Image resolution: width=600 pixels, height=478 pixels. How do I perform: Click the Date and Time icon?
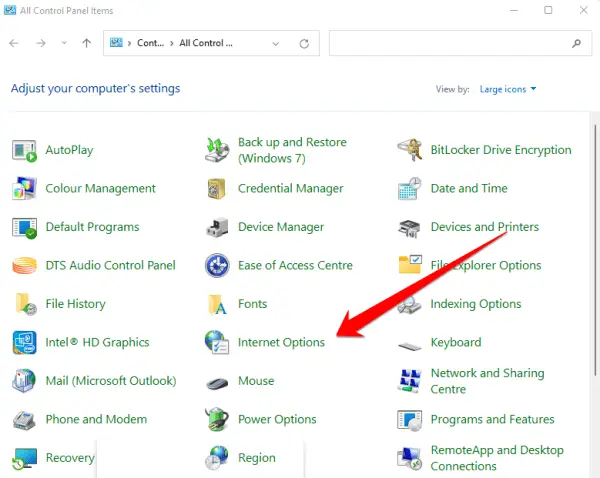410,188
